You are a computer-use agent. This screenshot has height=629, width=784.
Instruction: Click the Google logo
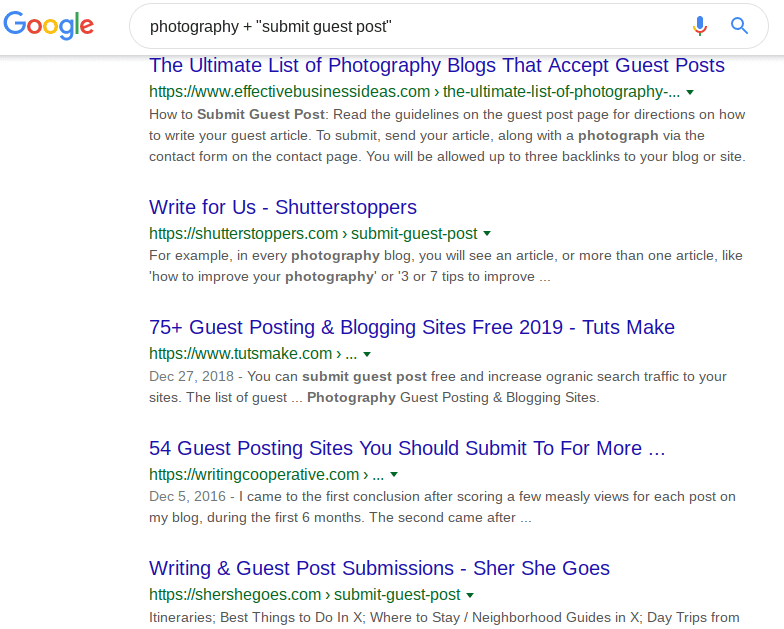49,26
